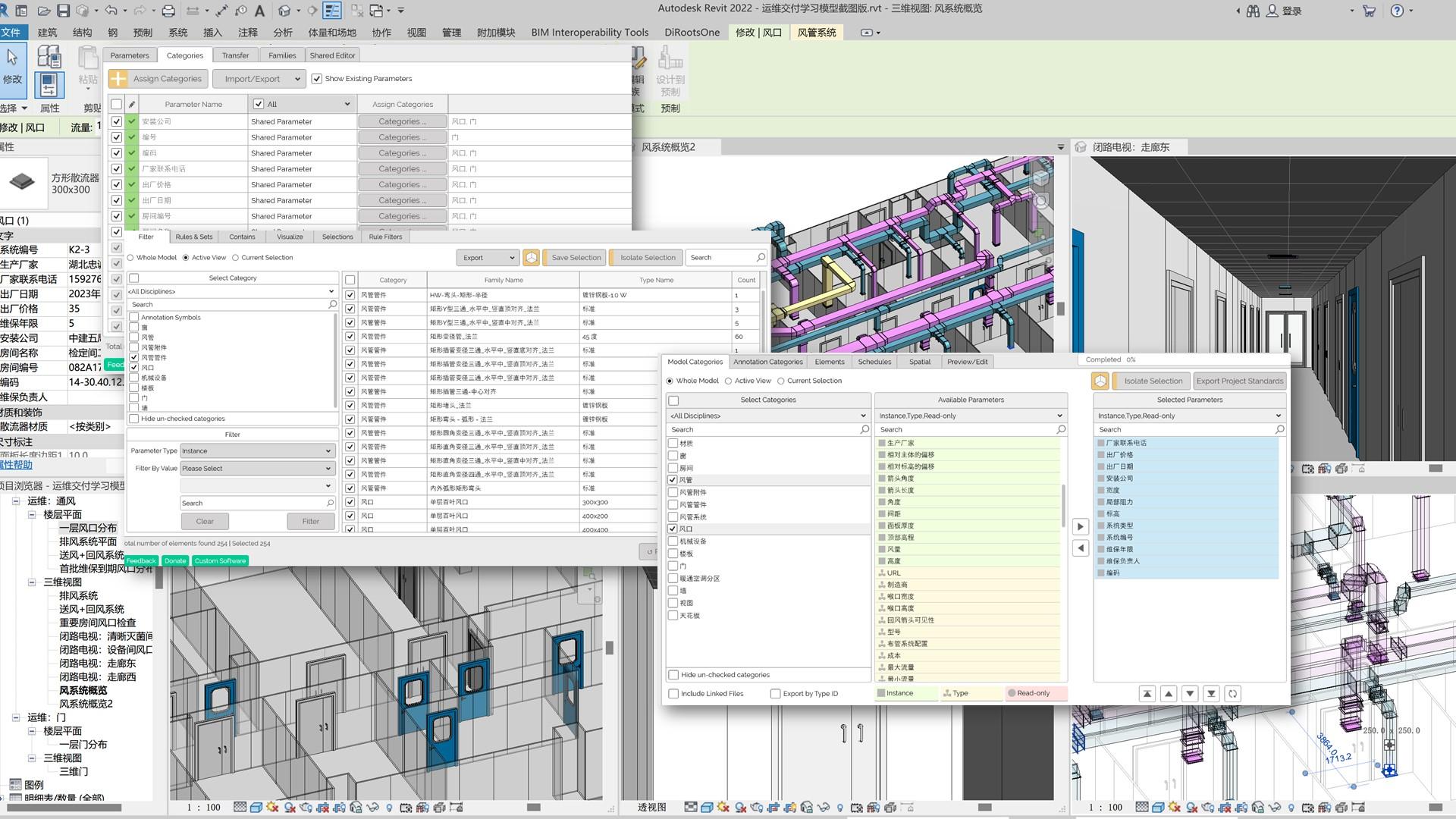
Task: Switch to the Annotation Categories tab
Action: point(767,362)
